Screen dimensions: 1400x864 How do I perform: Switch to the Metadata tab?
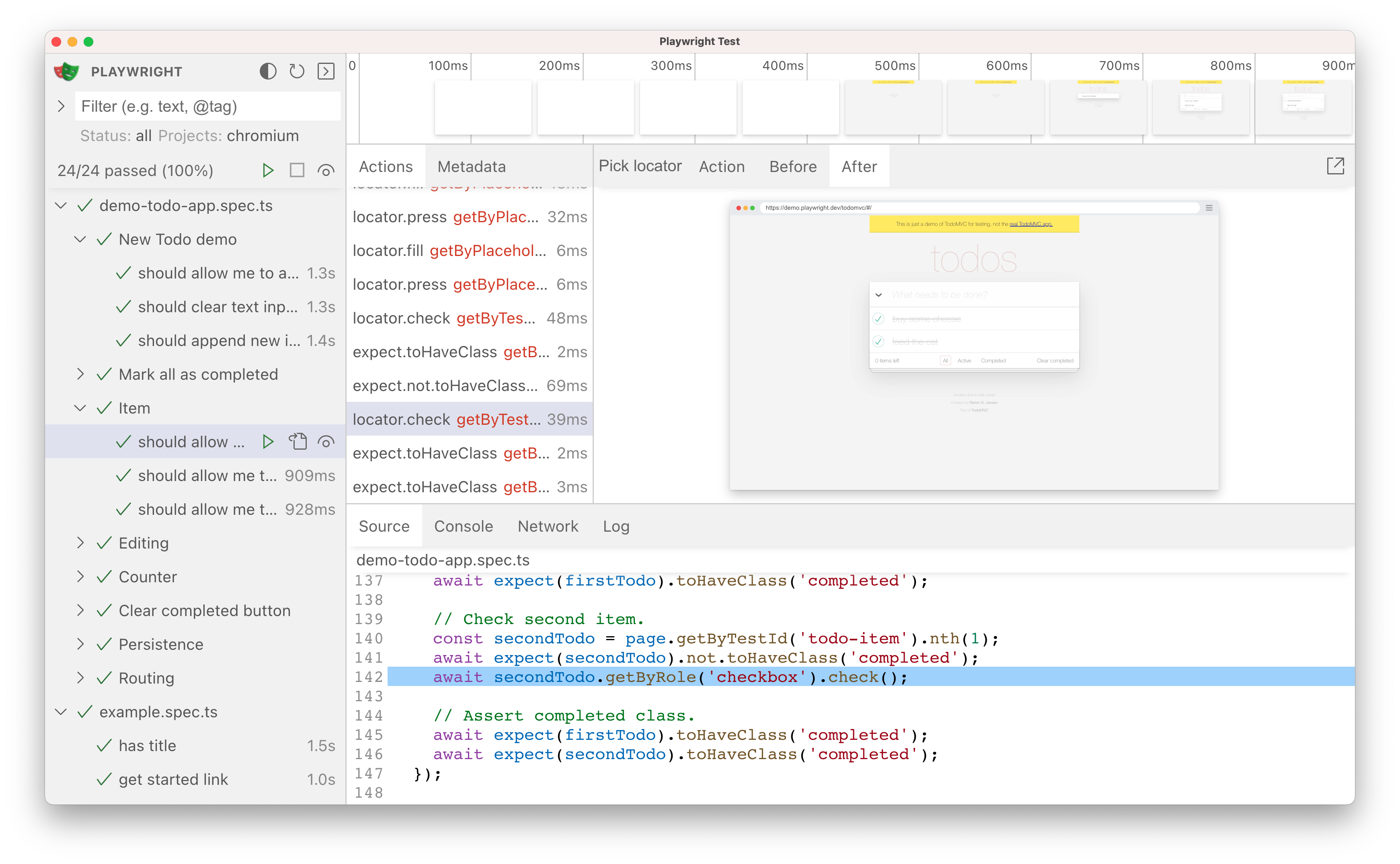(472, 166)
